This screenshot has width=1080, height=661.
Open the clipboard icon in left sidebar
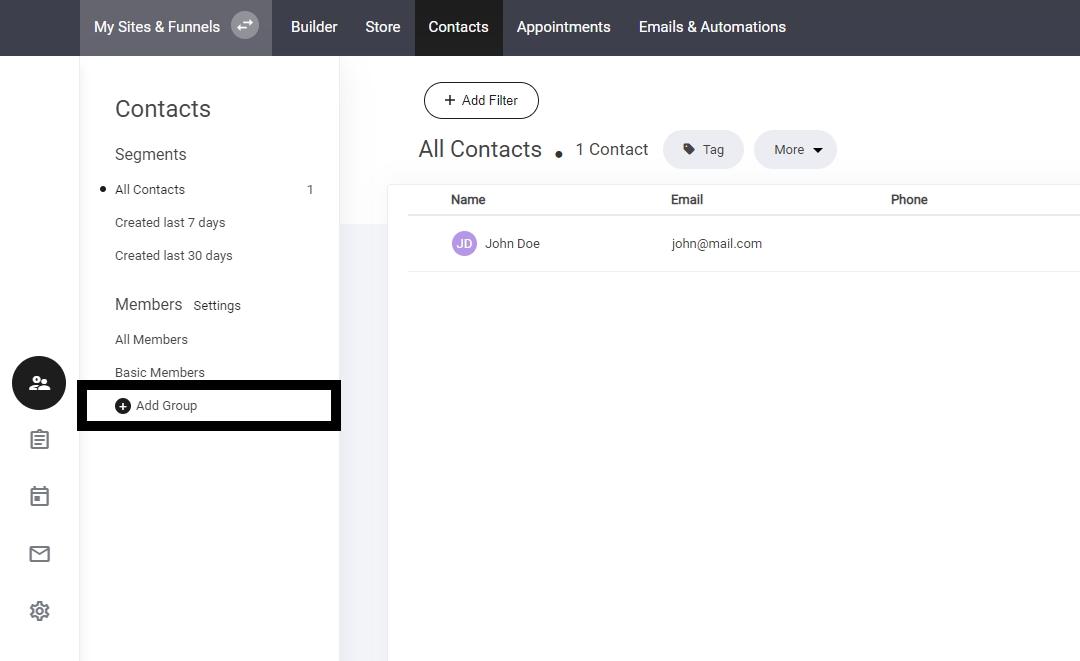click(x=39, y=440)
